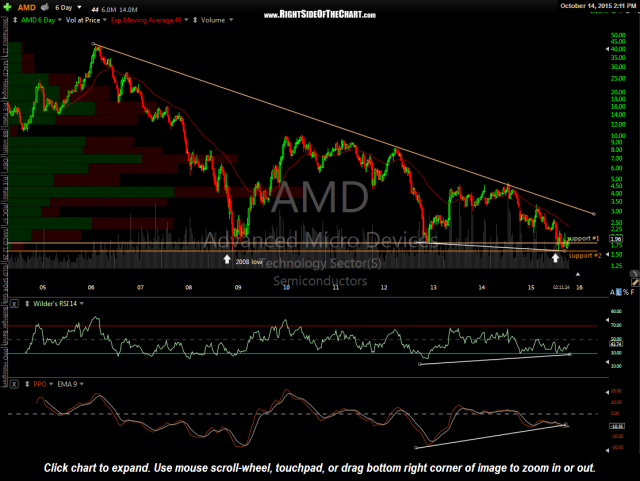The width and height of the screenshot is (640, 481).
Task: Click the 1.96 current price label
Action: click(616, 239)
